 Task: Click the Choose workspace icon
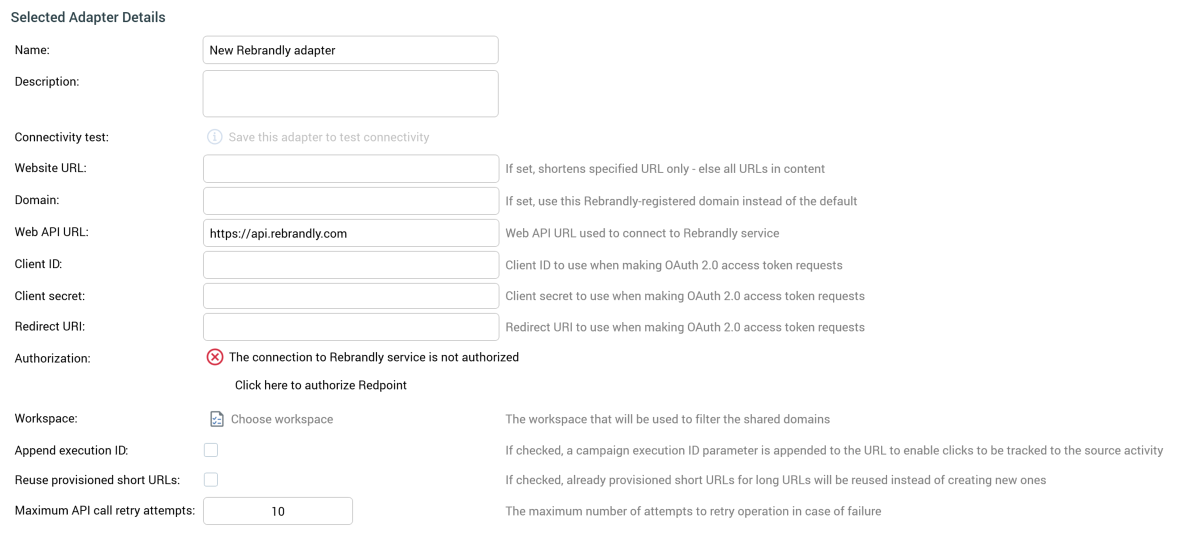point(216,419)
